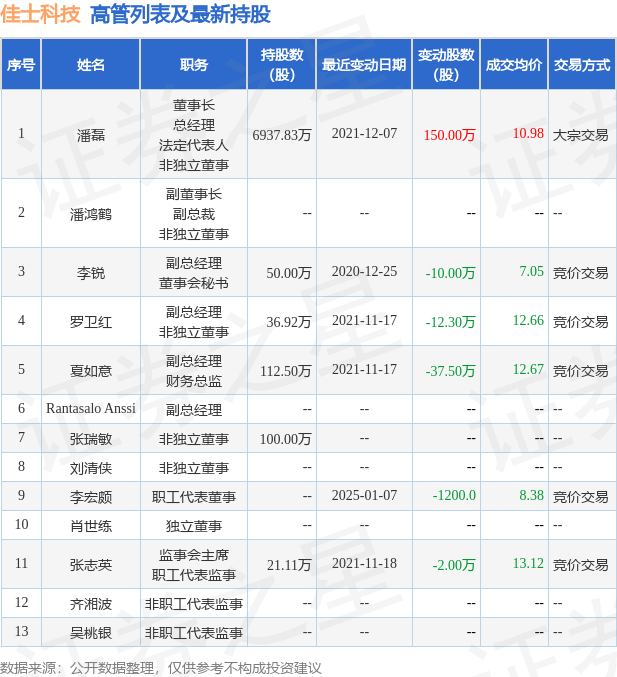Click price 8.38
617x677 pixels.
pos(532,495)
